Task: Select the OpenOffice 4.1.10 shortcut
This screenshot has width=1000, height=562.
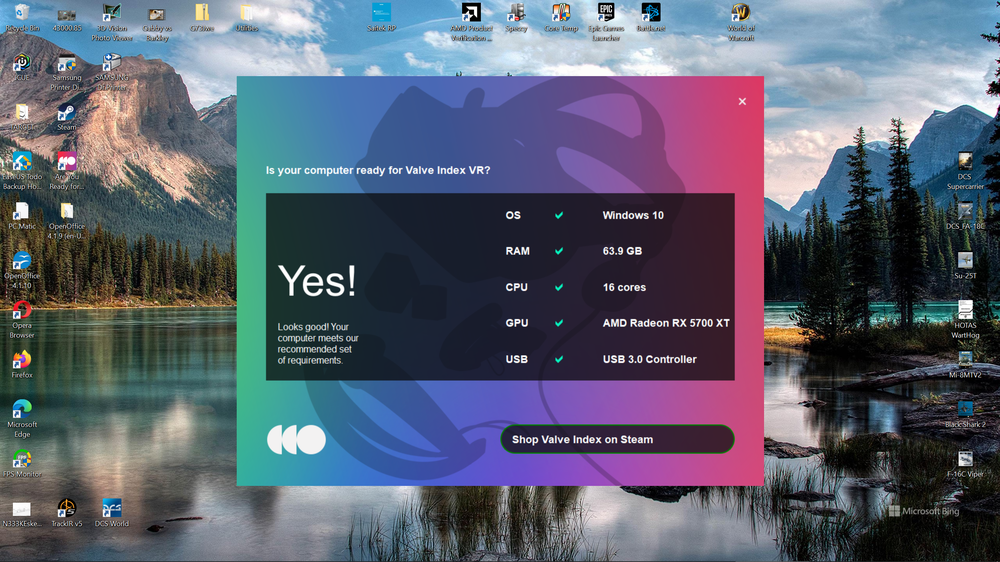Action: click(x=22, y=270)
